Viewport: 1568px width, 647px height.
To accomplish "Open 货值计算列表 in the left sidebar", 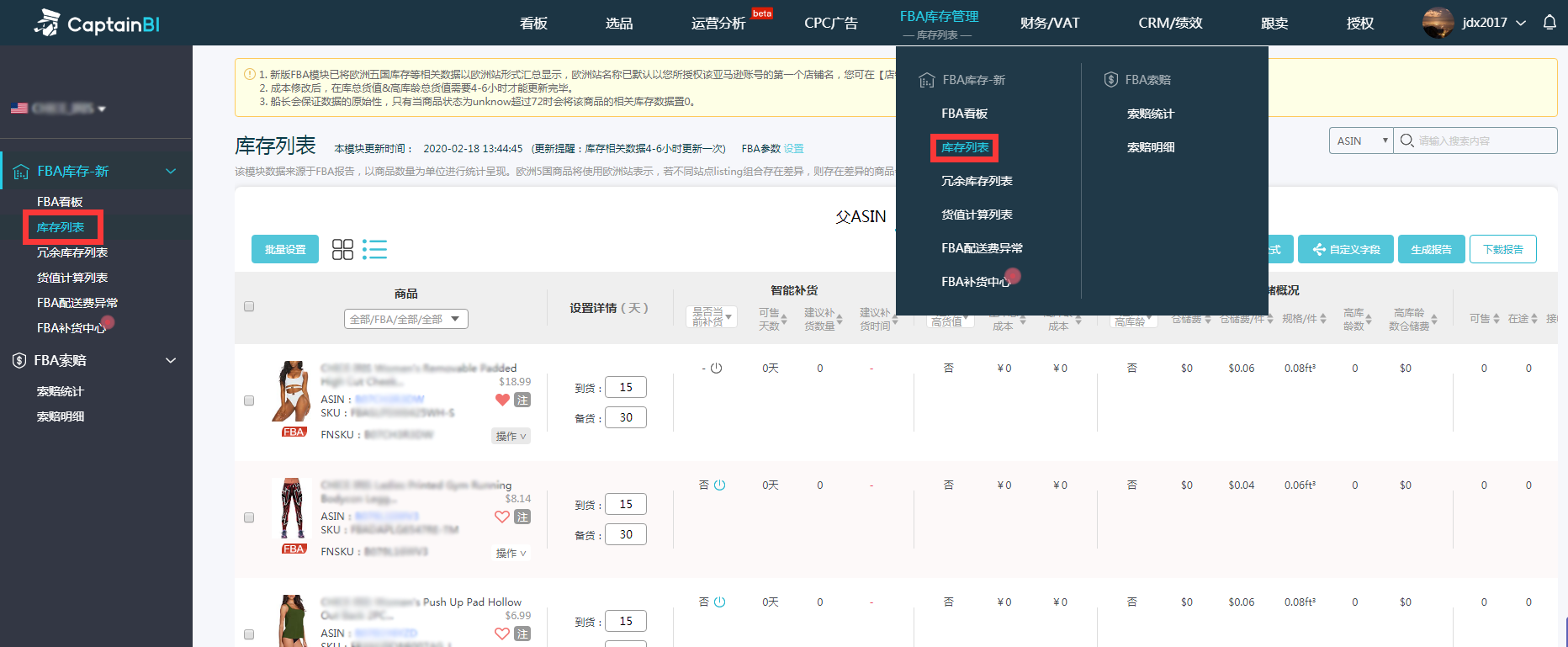I will point(72,278).
